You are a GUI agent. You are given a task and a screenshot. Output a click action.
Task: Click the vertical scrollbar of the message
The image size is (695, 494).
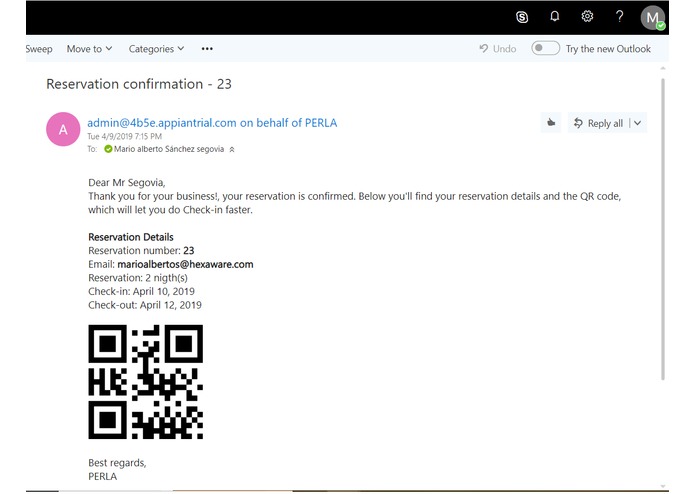click(663, 229)
